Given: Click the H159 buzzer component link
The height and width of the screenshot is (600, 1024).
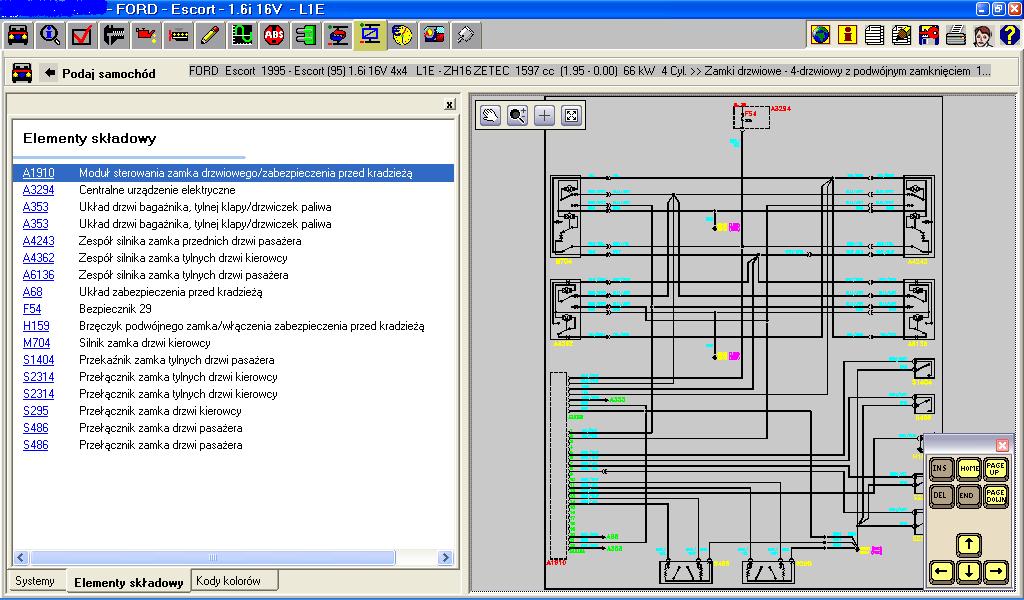Looking at the screenshot, I should [x=36, y=326].
